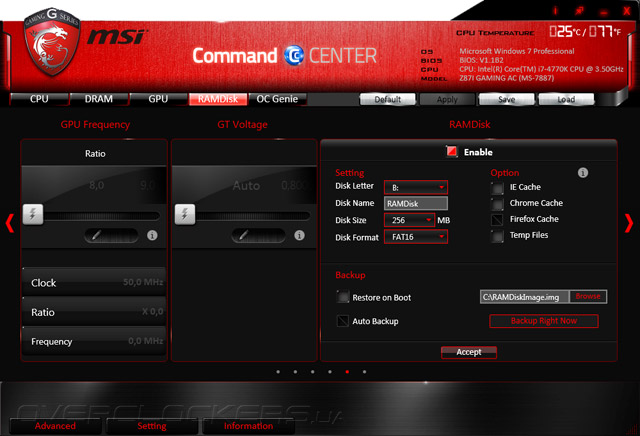Viewport: 640px width, 436px height.
Task: Toggle the Auto Backup checkbox
Action: (x=343, y=321)
